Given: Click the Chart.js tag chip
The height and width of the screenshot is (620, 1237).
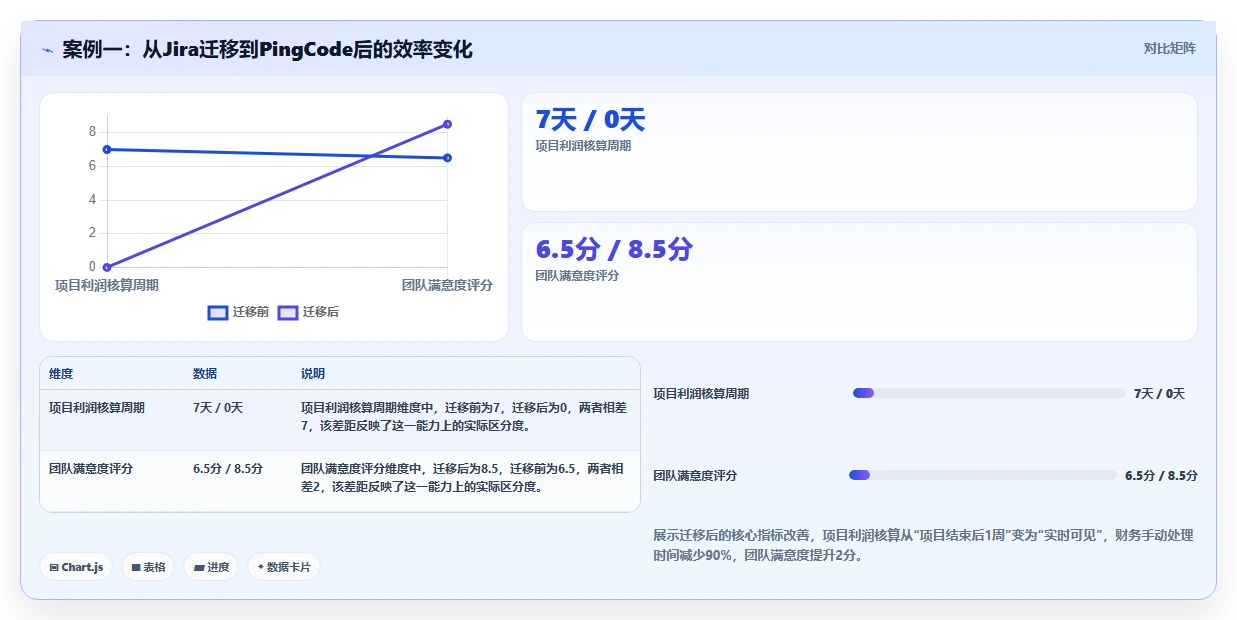Looking at the screenshot, I should point(76,567).
